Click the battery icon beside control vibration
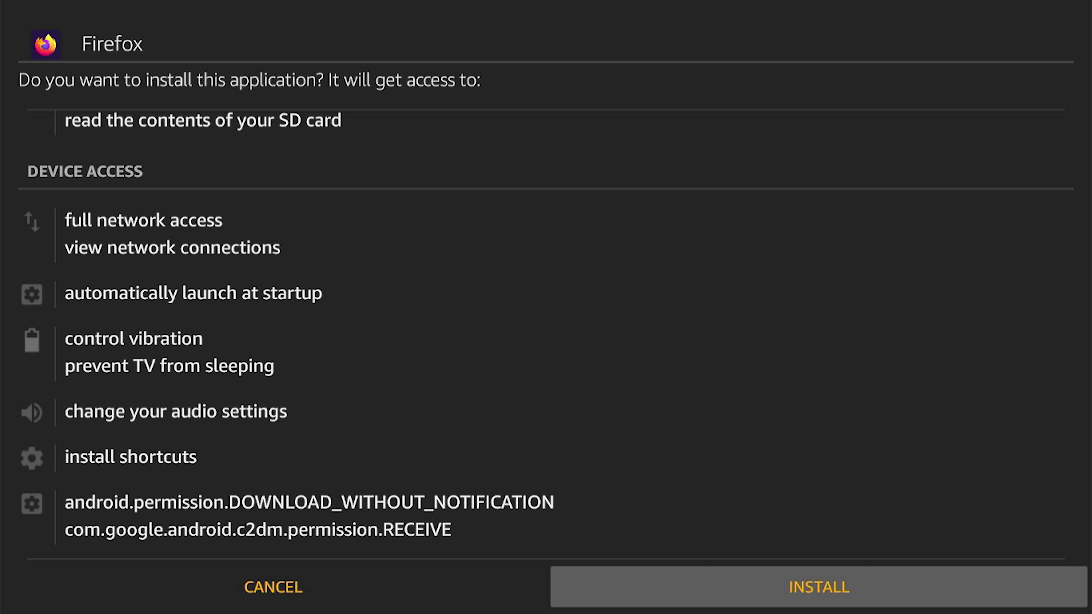This screenshot has height=614, width=1092. 31,340
